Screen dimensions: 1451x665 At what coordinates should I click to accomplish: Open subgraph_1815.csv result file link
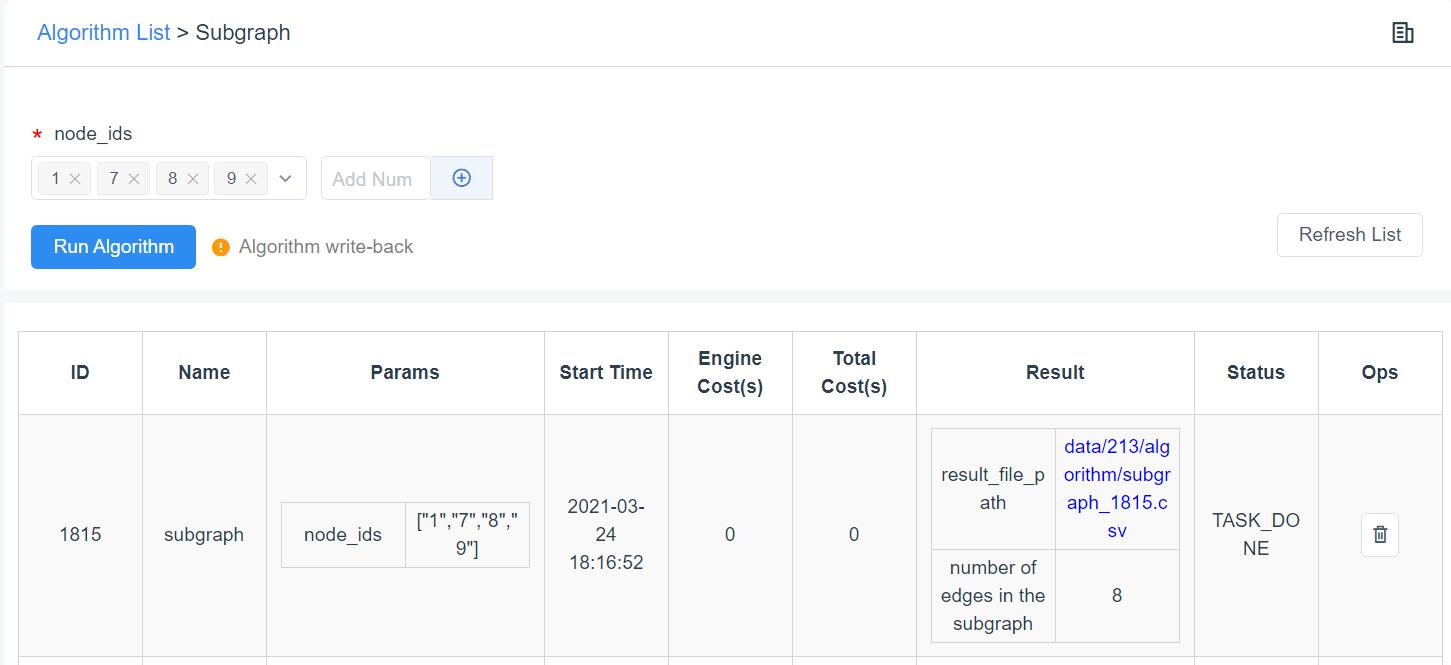pyautogui.click(x=1116, y=488)
